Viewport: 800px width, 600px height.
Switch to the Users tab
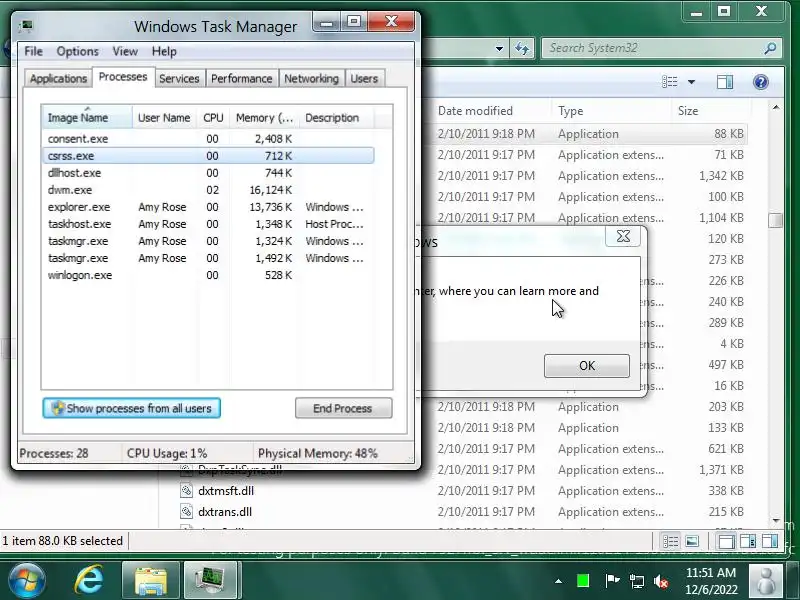[364, 79]
